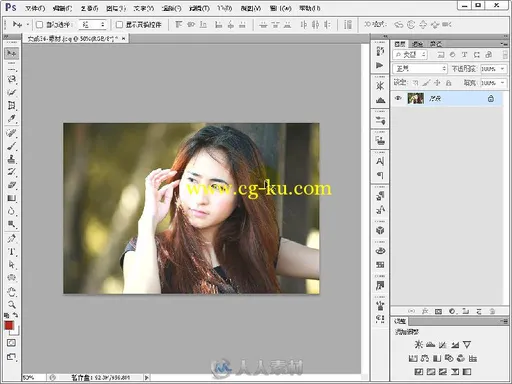Click the Background layer thumbnail

(x=415, y=98)
